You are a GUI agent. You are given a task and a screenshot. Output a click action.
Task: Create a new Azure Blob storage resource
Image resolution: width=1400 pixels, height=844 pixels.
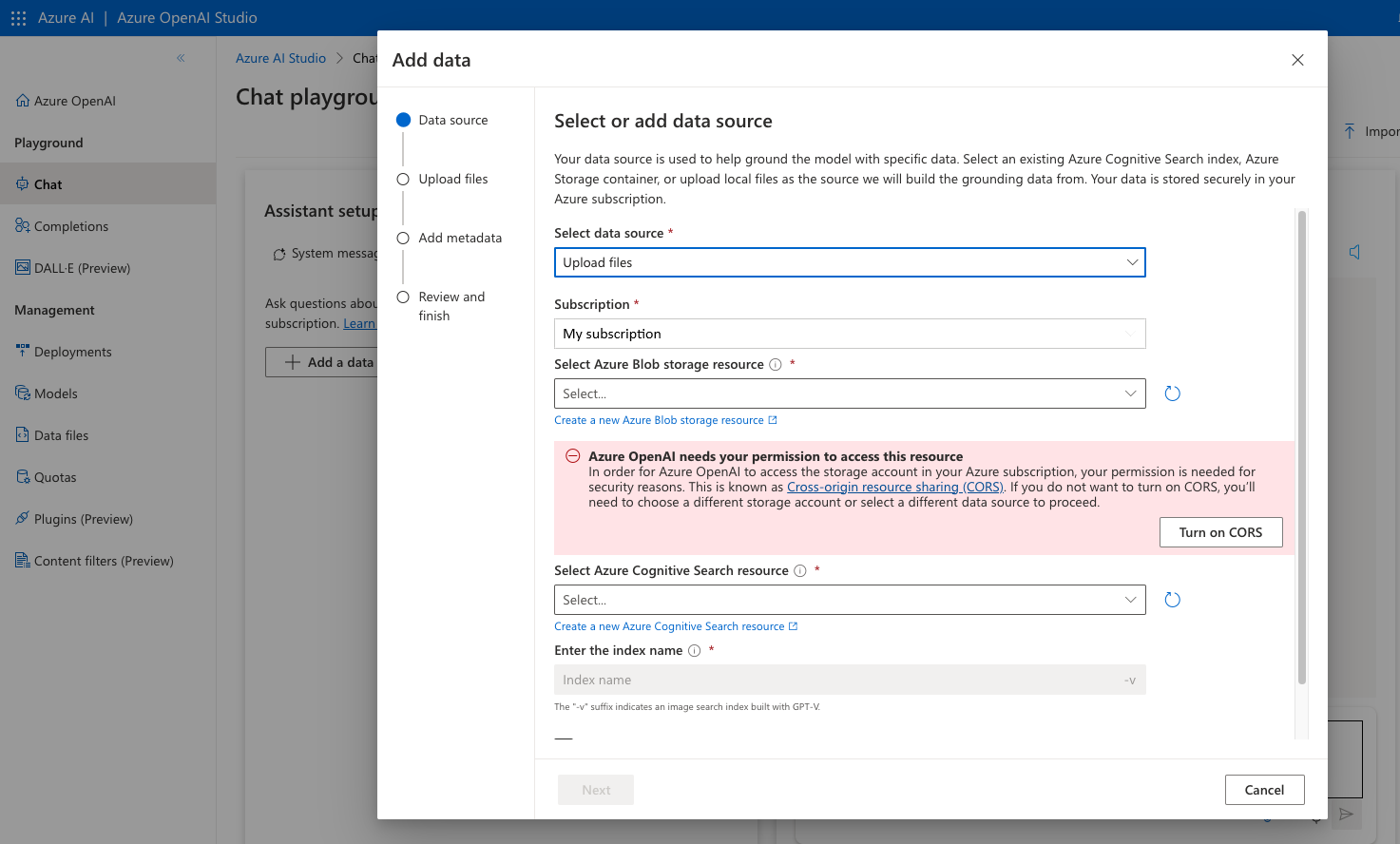point(666,420)
